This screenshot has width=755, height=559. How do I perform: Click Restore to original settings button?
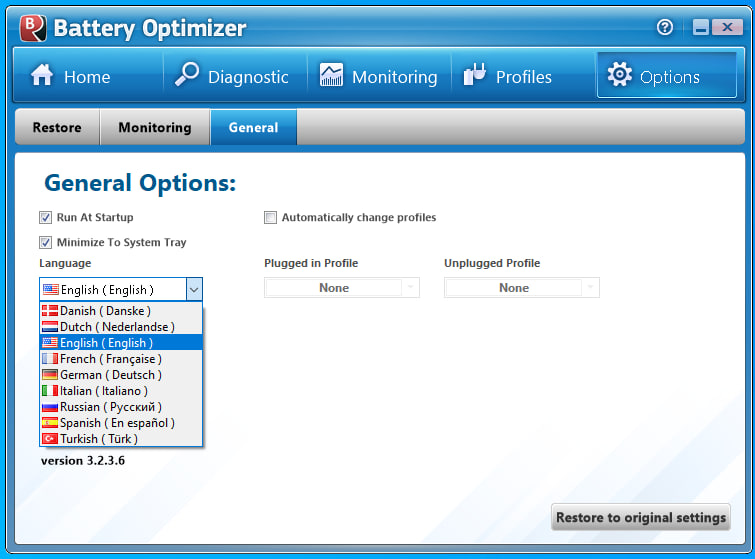(x=641, y=517)
